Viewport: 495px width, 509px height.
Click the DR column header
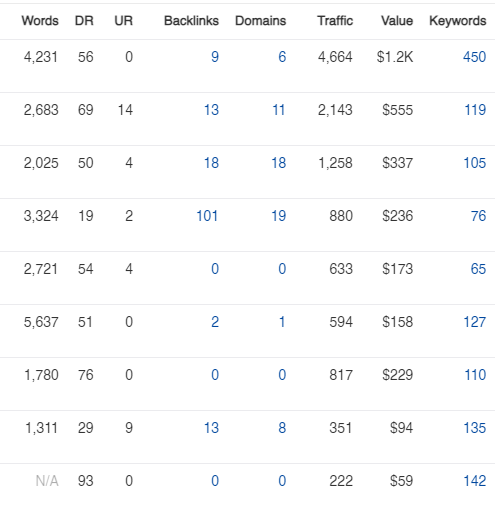84,21
